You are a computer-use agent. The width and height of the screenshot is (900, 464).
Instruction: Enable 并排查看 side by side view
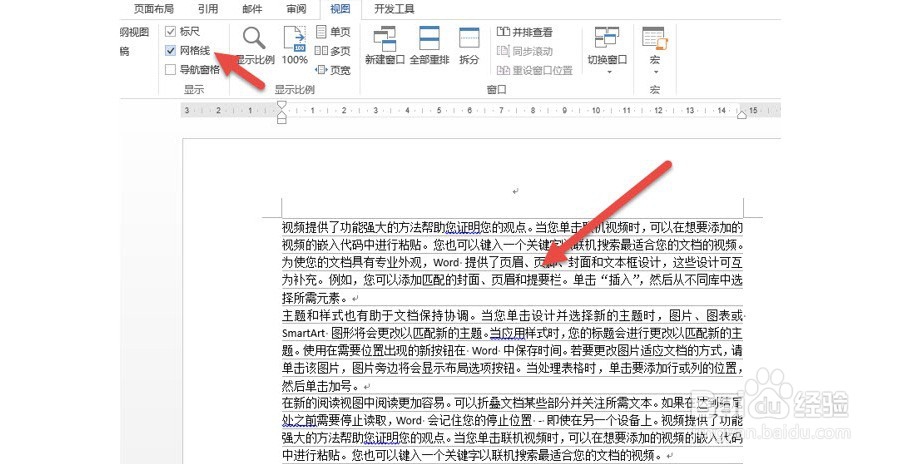(525, 32)
